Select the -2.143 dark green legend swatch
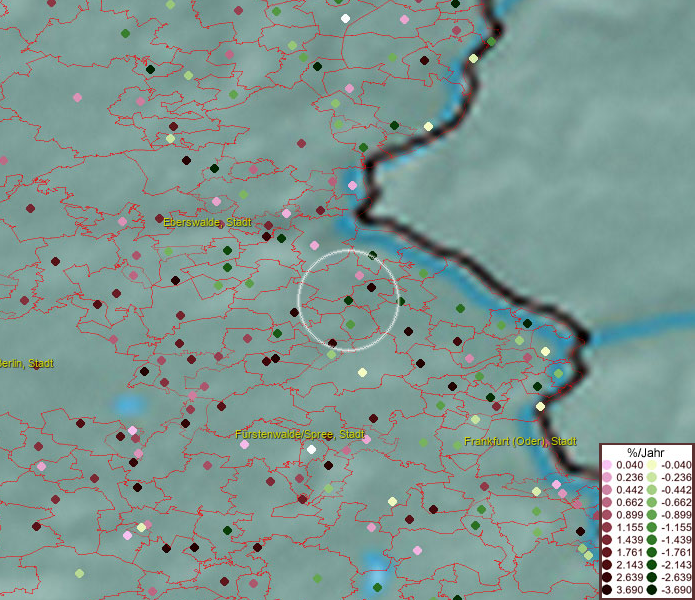The image size is (695, 600). [651, 565]
